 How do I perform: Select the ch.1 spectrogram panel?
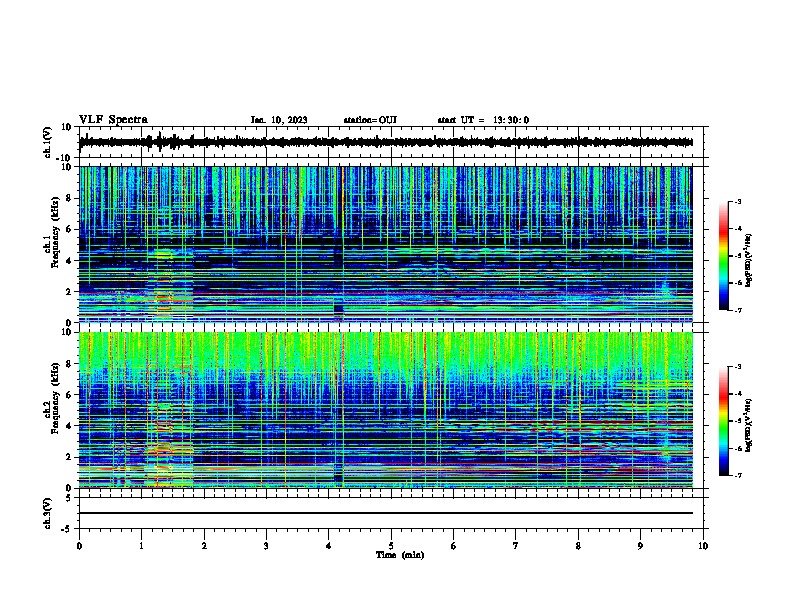pos(386,244)
